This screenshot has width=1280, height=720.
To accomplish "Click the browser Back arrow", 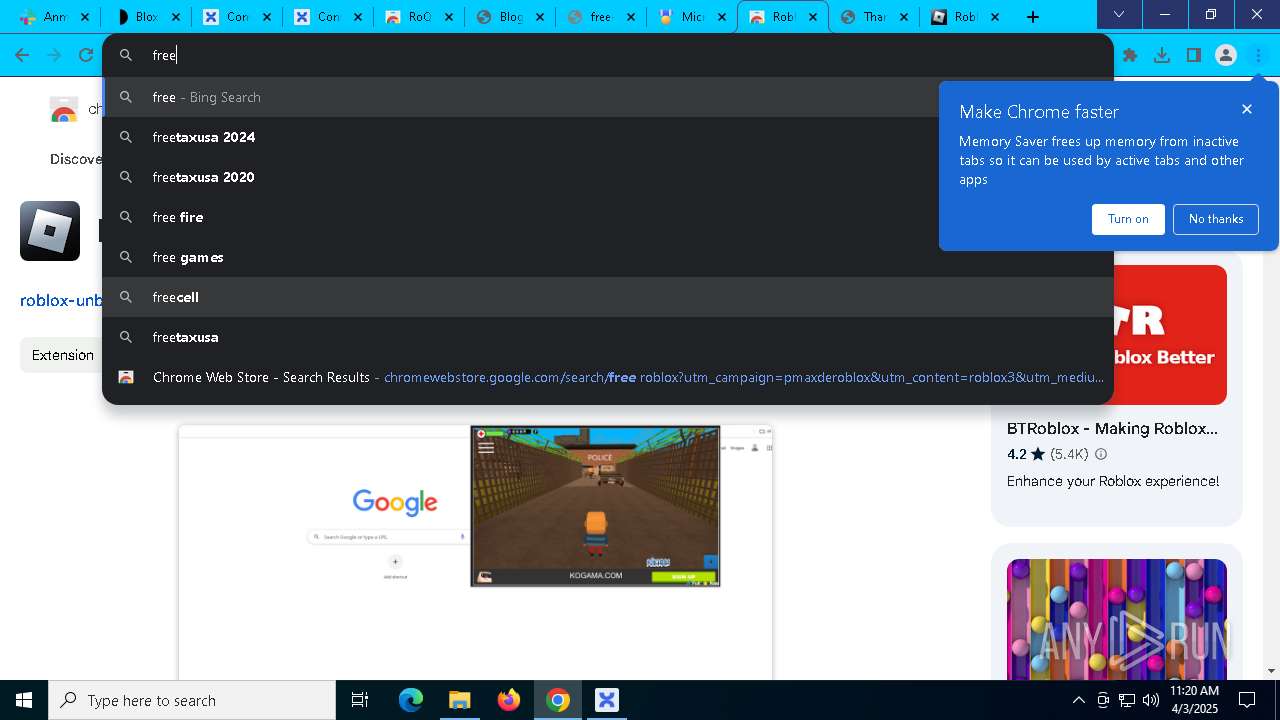I will coord(22,56).
